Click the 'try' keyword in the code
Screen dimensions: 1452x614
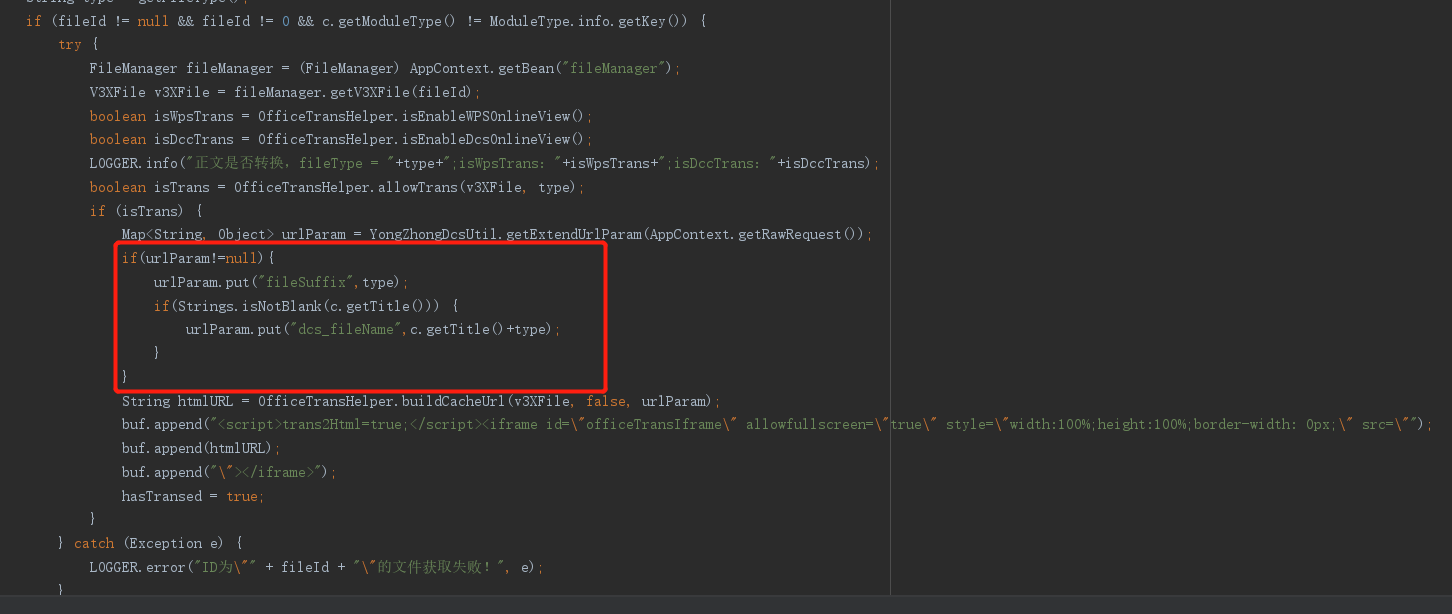70,44
